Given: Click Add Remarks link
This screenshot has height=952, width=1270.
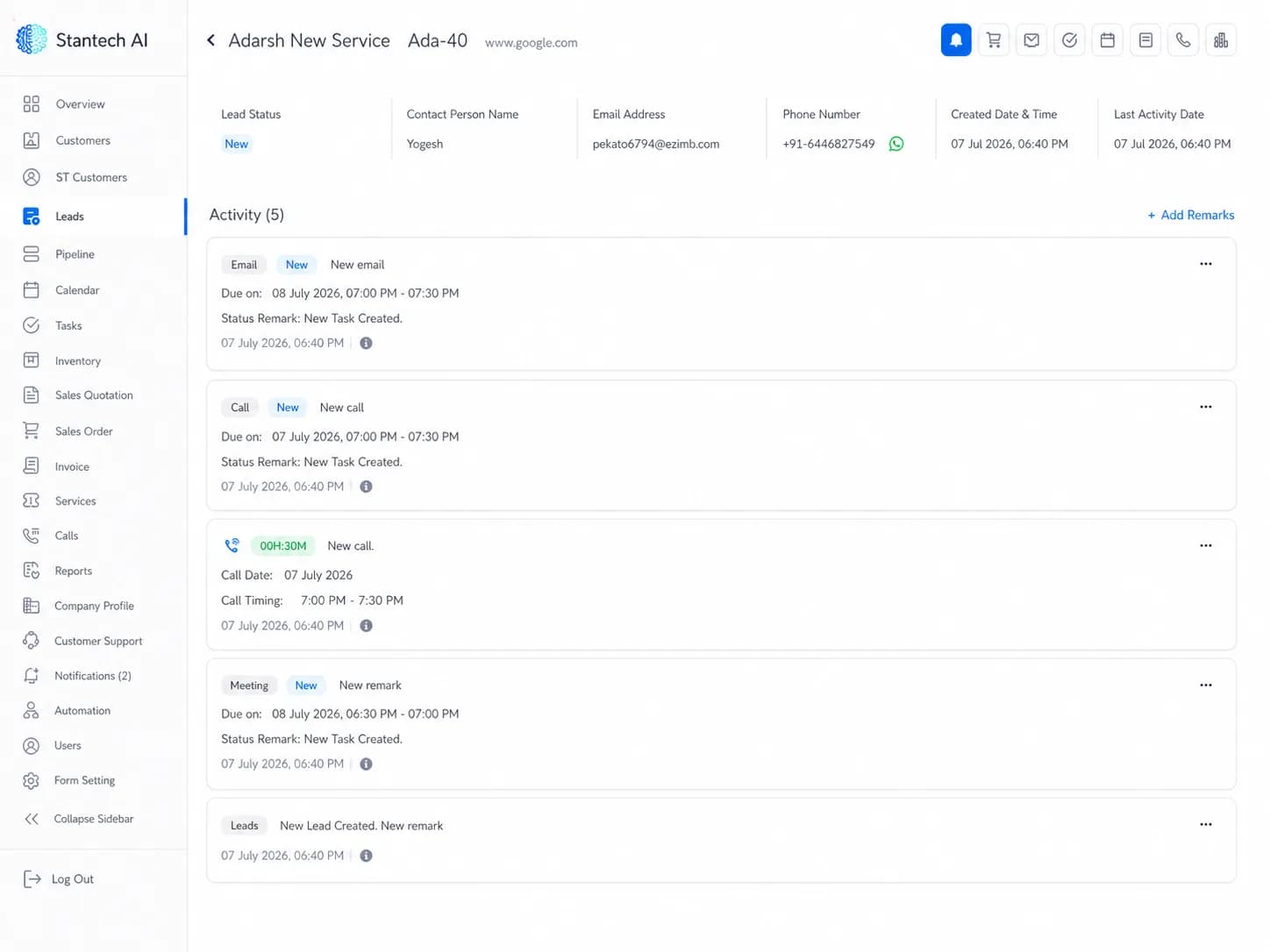Looking at the screenshot, I should 1191,215.
